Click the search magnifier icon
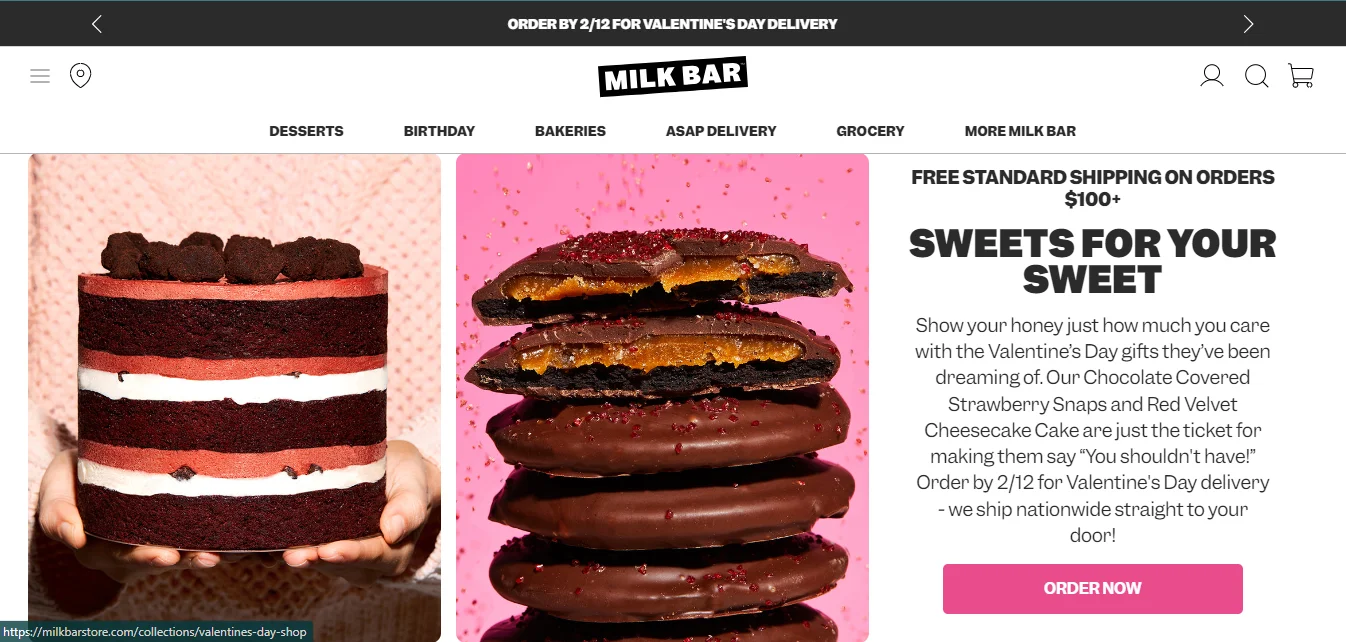The image size is (1346, 642). pyautogui.click(x=1257, y=76)
